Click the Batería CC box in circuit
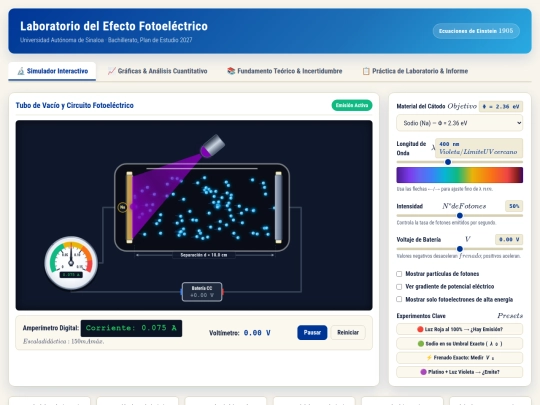Screen dimensions: 540x405 click(202, 292)
